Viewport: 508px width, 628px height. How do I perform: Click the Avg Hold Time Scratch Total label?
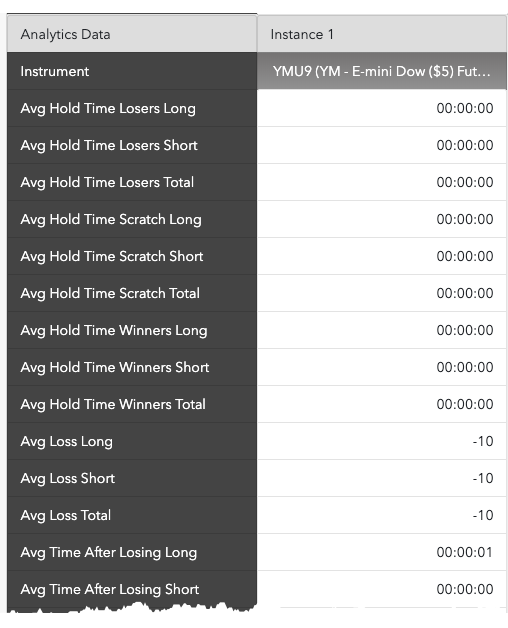click(x=110, y=293)
